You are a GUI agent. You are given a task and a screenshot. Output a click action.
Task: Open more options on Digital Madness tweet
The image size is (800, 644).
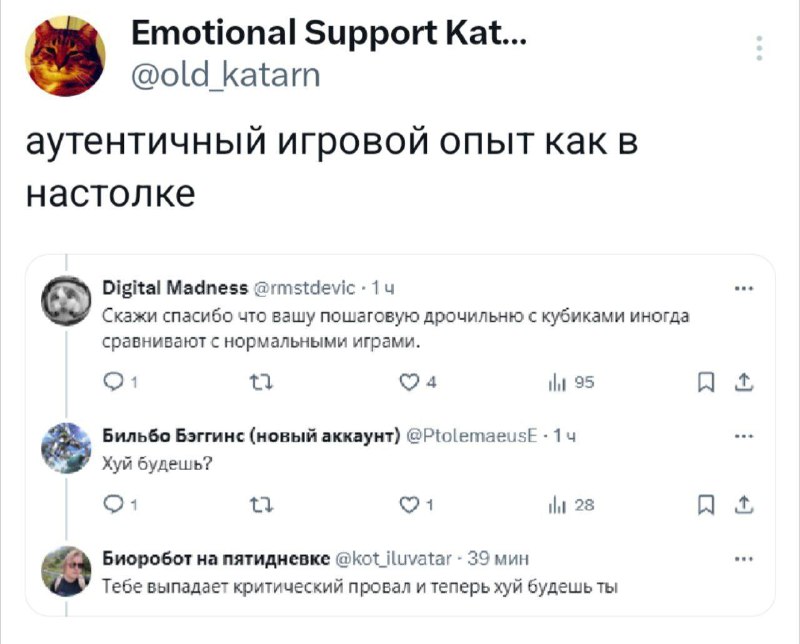[744, 289]
